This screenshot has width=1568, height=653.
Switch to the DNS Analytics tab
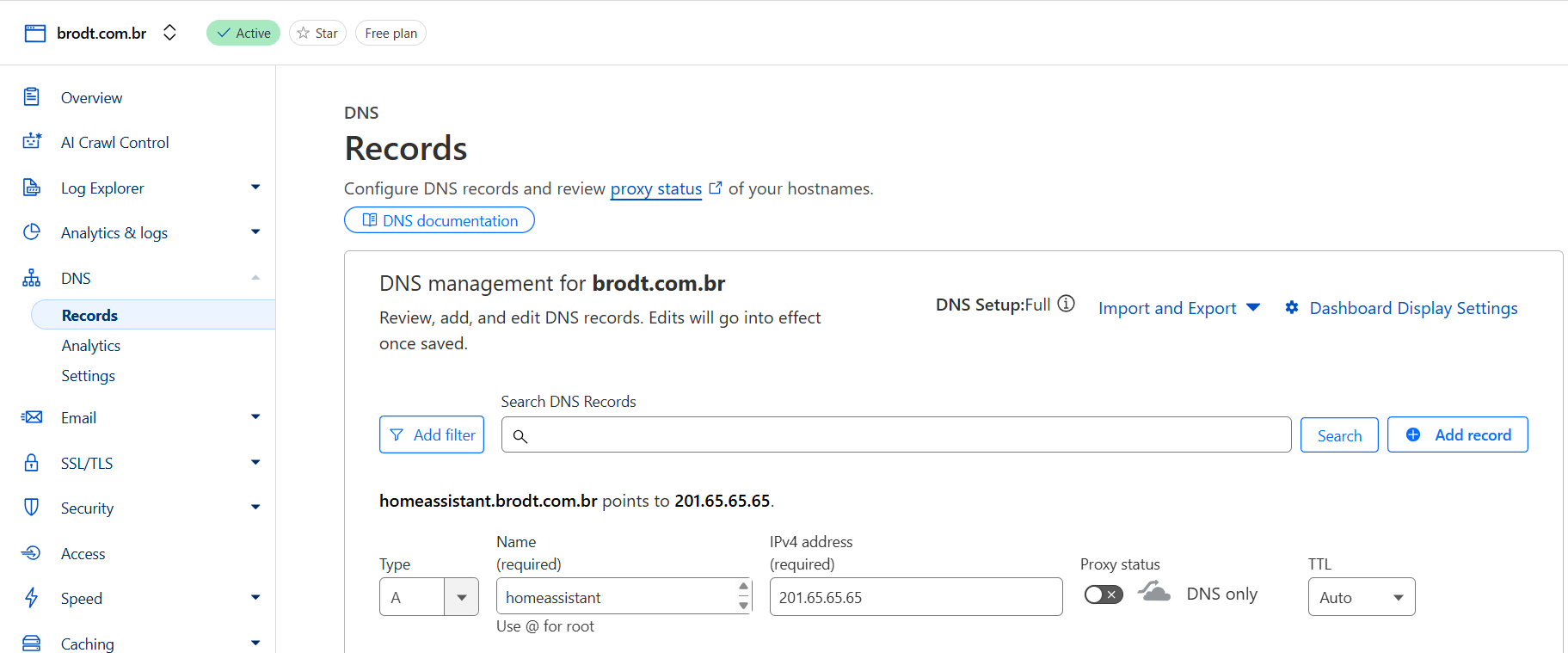(90, 345)
